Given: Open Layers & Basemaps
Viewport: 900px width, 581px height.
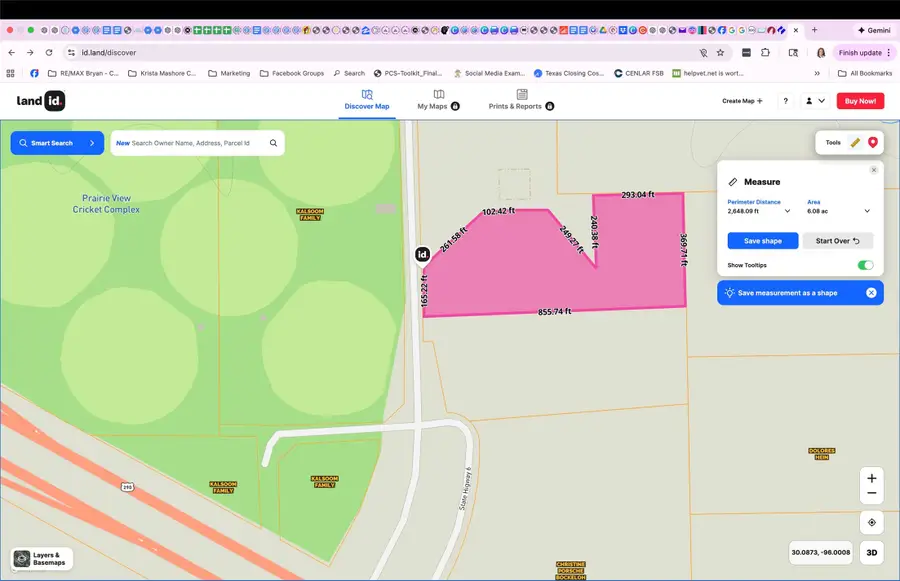Looking at the screenshot, I should [x=41, y=558].
